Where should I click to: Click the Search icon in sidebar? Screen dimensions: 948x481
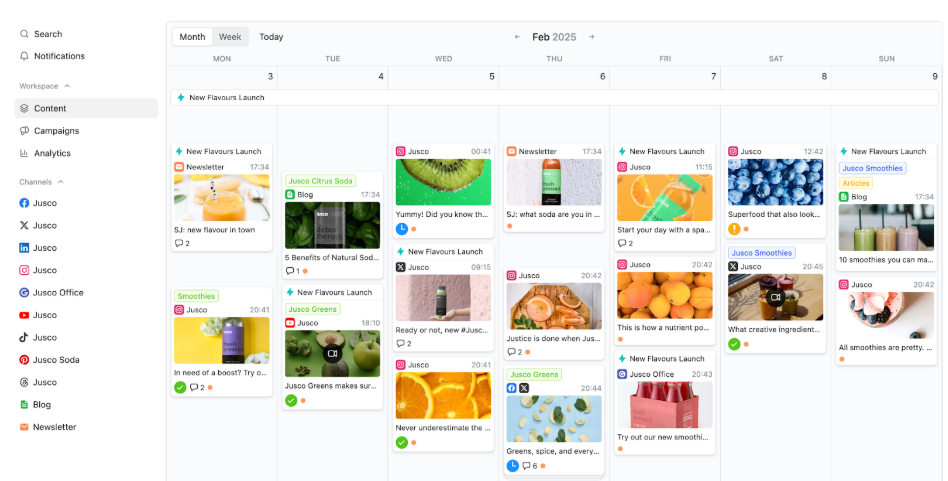[x=24, y=34]
